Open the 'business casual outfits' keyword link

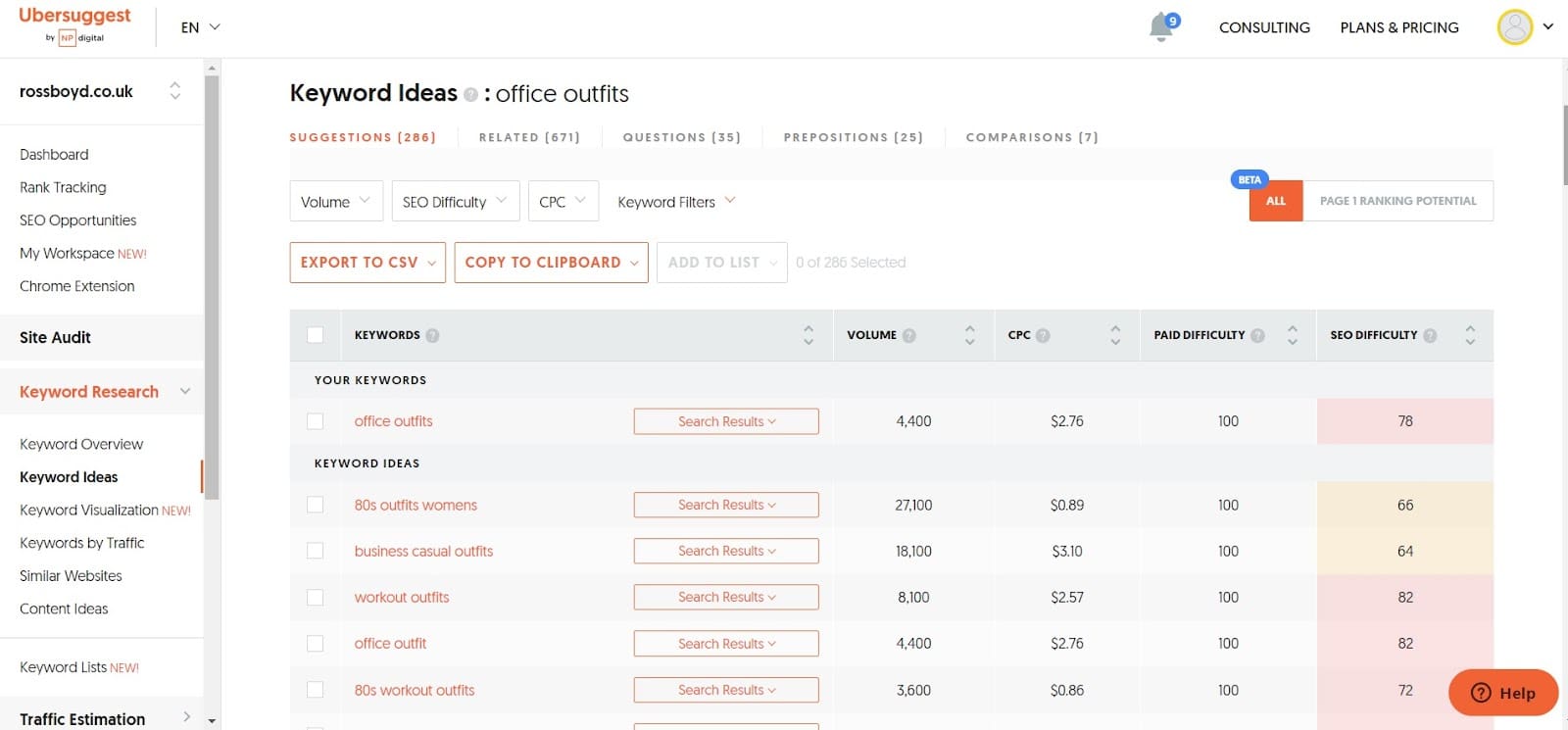pyautogui.click(x=423, y=551)
